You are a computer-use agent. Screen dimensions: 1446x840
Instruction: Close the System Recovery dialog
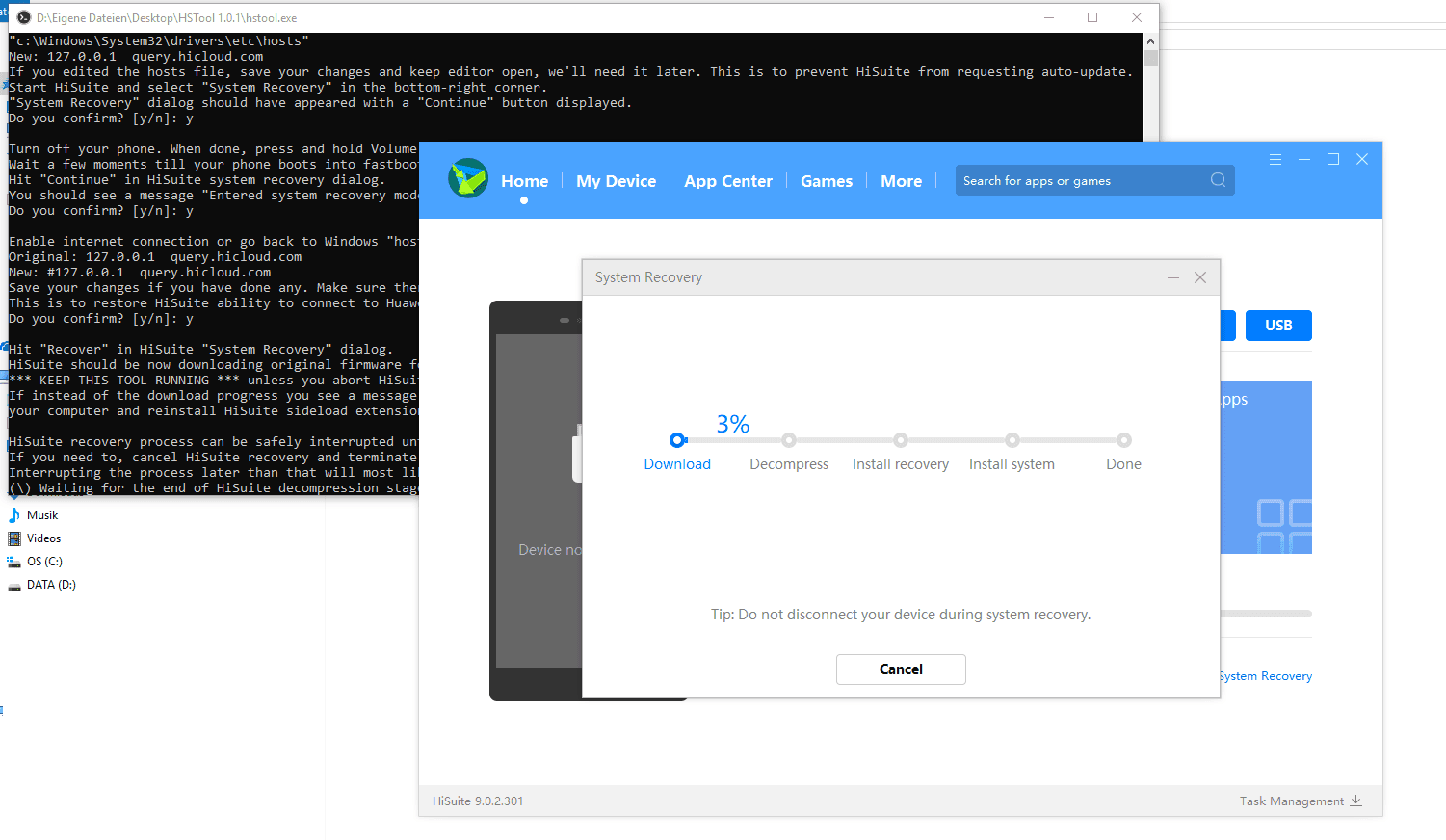tap(1200, 277)
